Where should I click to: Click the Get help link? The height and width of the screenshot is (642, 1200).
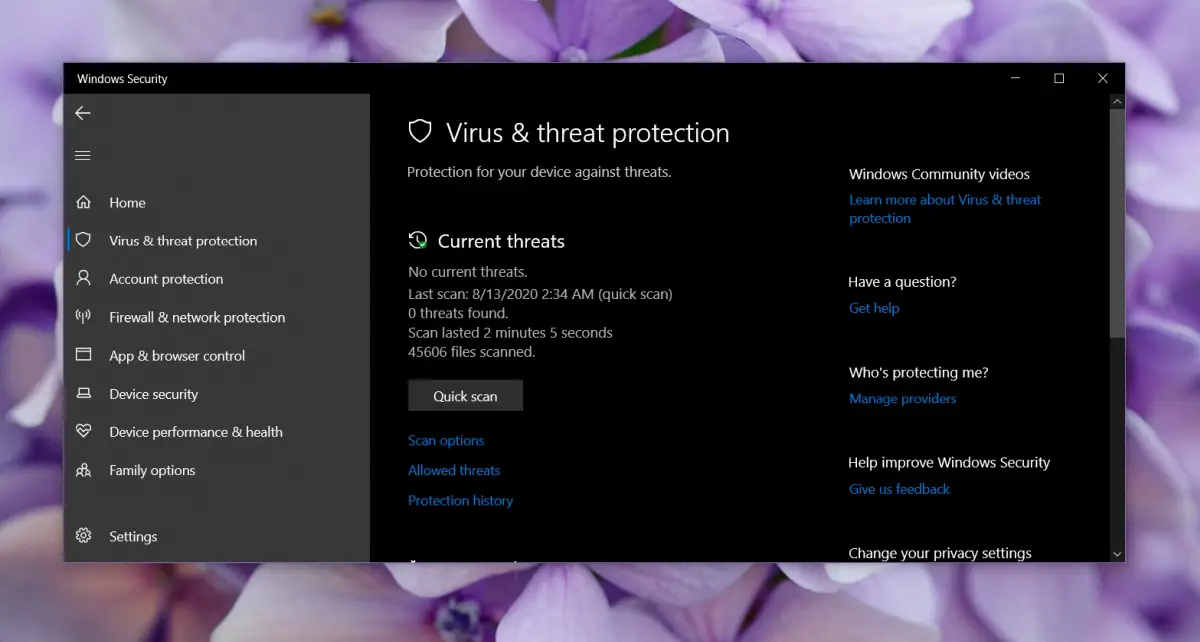(x=874, y=309)
